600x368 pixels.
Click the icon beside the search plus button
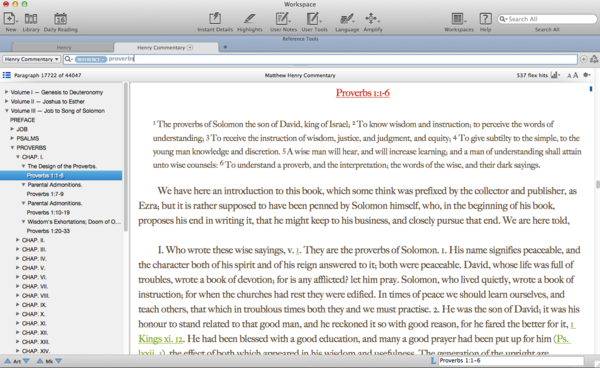[594, 59]
